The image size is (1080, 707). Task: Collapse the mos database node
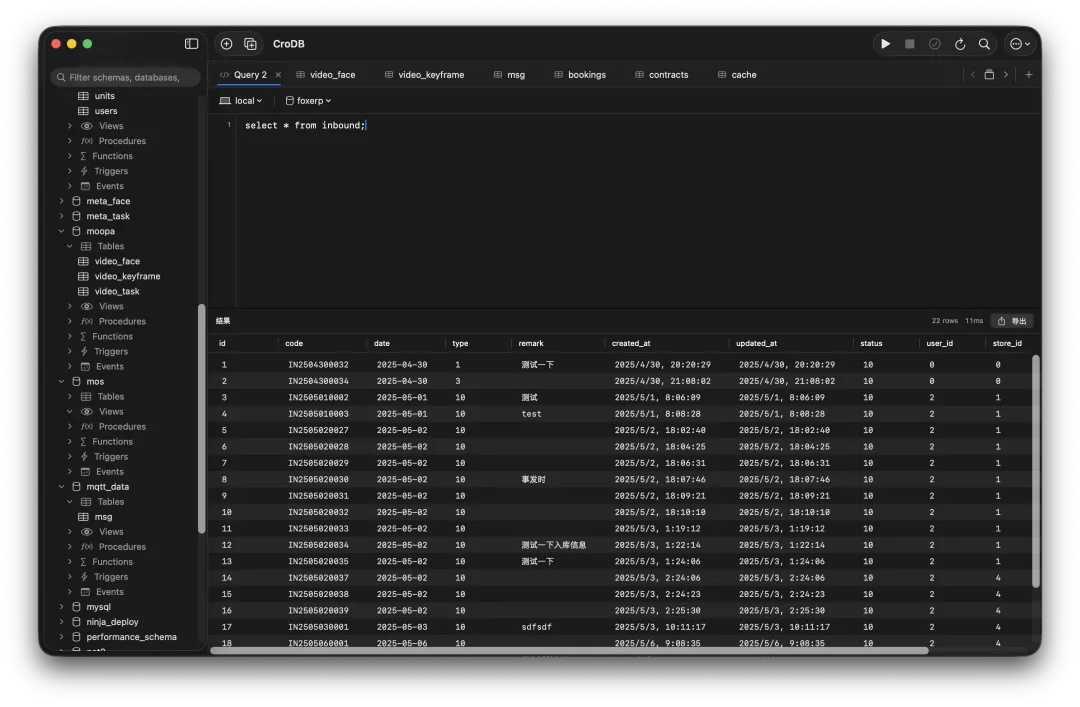coord(61,382)
